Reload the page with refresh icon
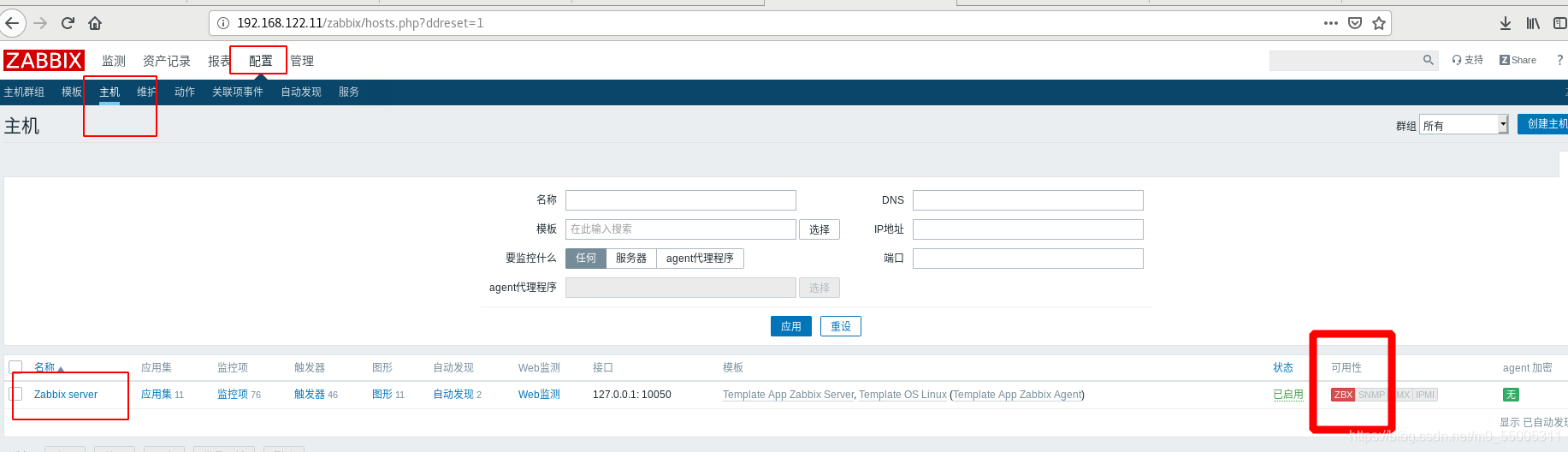The height and width of the screenshot is (452, 1568). tap(68, 23)
